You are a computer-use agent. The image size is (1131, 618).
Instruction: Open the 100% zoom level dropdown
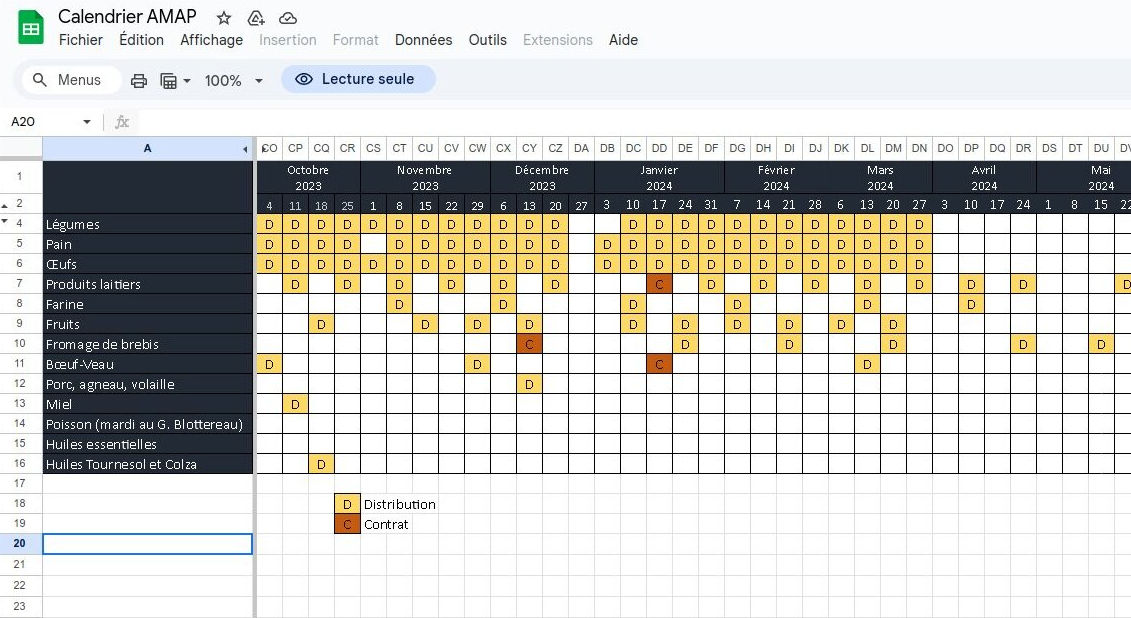tap(232, 80)
